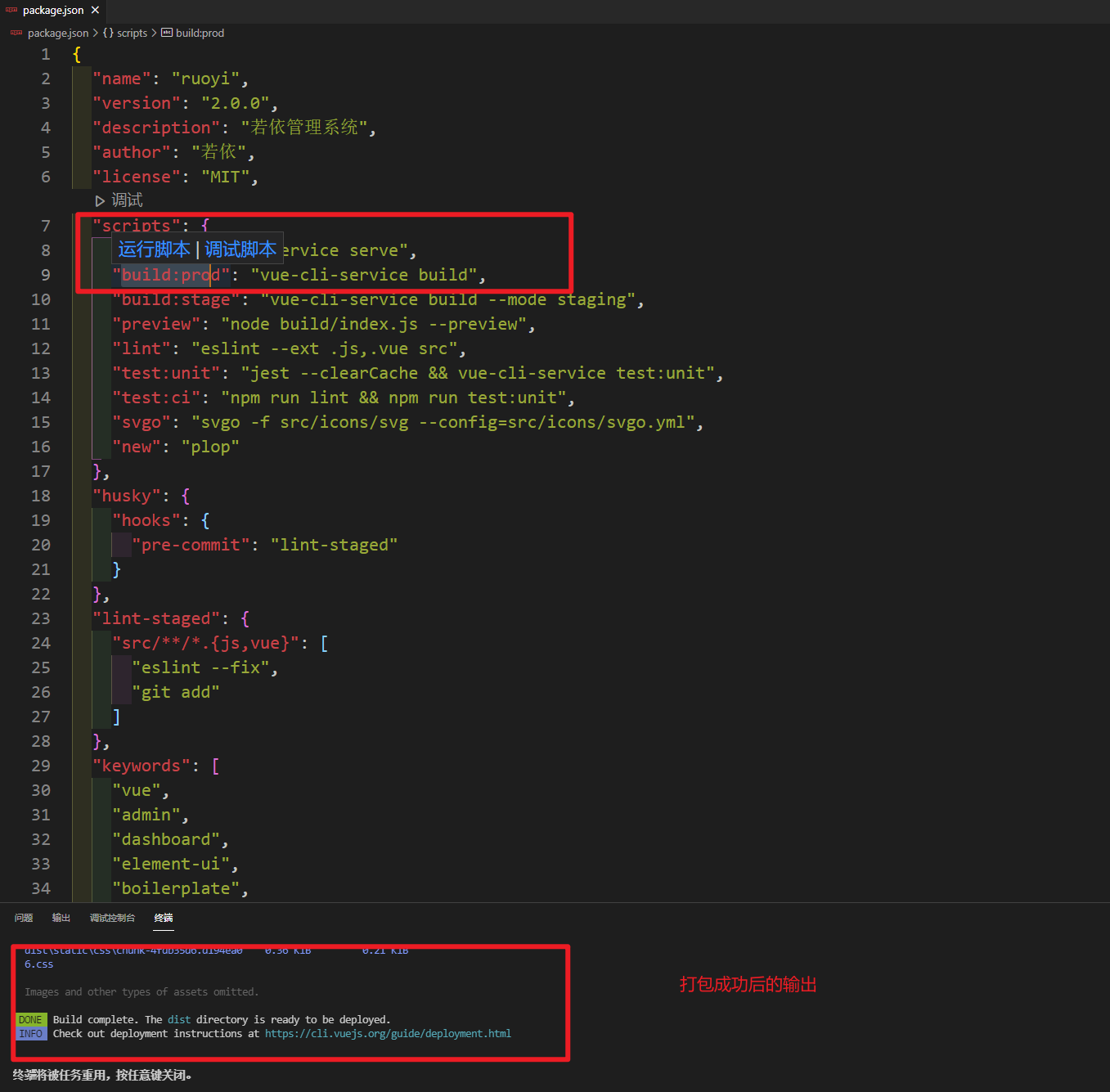This screenshot has height=1092, width=1110.
Task: Click the "name" key on line 2
Action: [122, 79]
